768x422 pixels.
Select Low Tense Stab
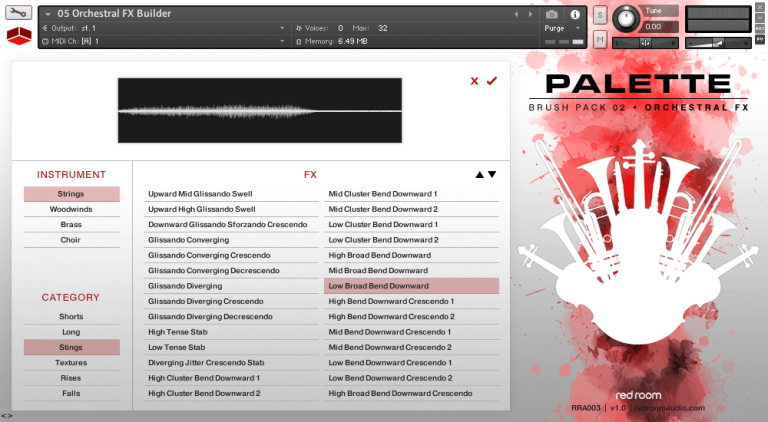click(x=231, y=347)
